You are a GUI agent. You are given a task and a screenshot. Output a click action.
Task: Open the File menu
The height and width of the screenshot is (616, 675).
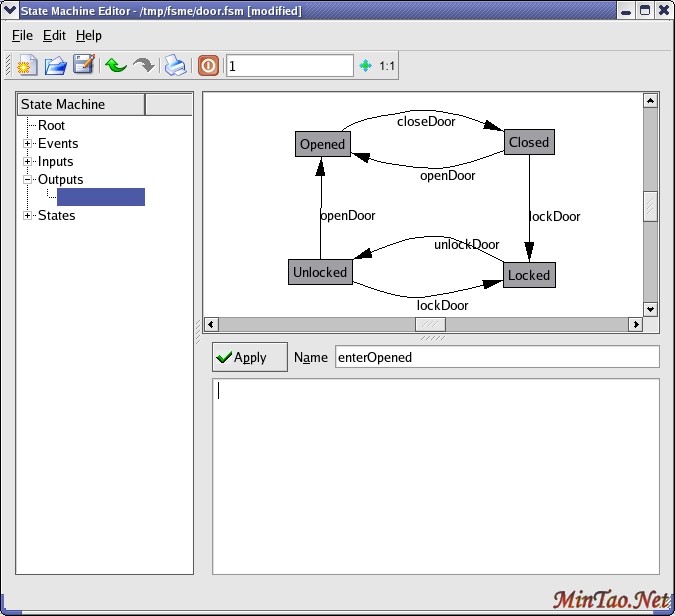(x=22, y=35)
